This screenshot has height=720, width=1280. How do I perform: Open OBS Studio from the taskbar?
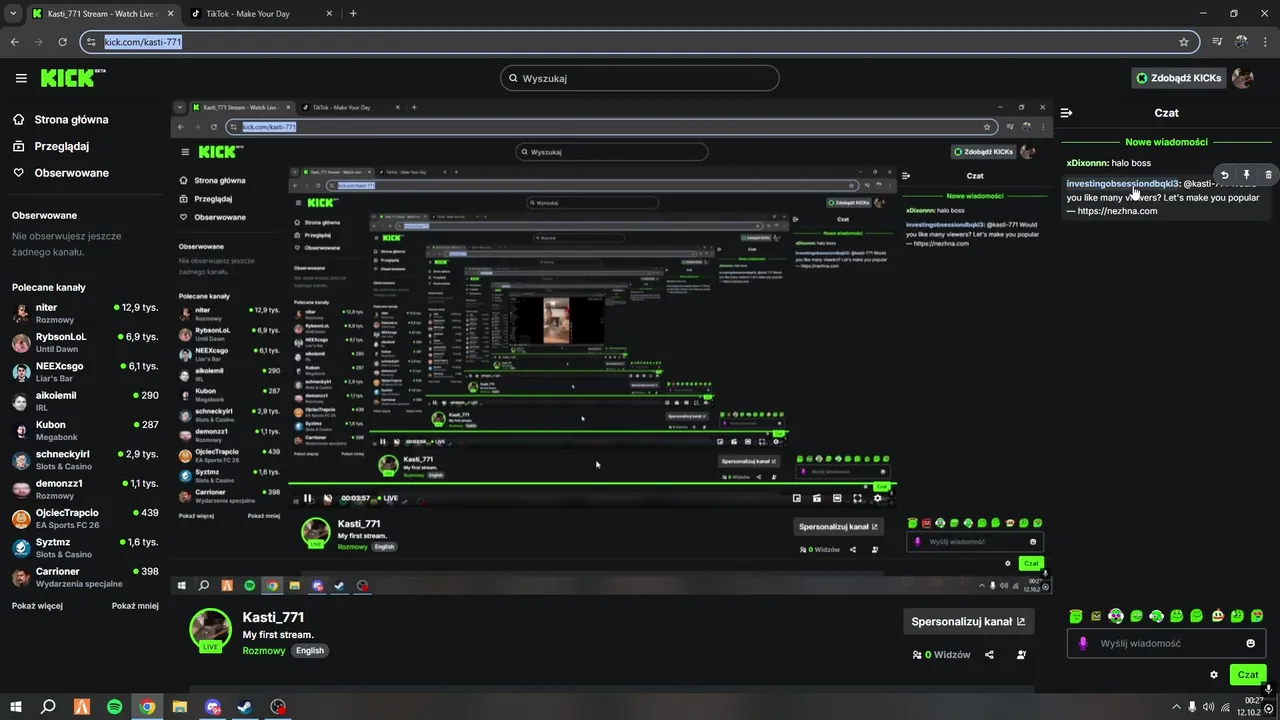278,707
